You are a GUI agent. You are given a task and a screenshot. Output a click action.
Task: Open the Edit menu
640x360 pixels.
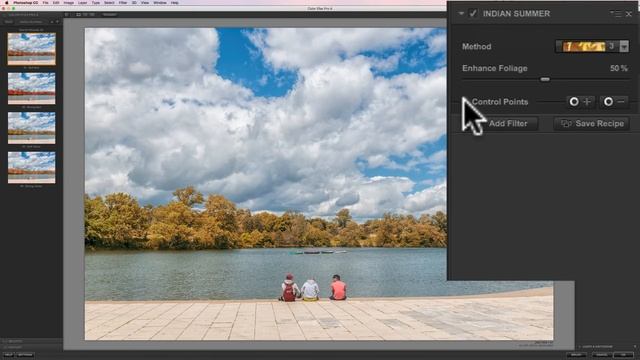tap(56, 2)
